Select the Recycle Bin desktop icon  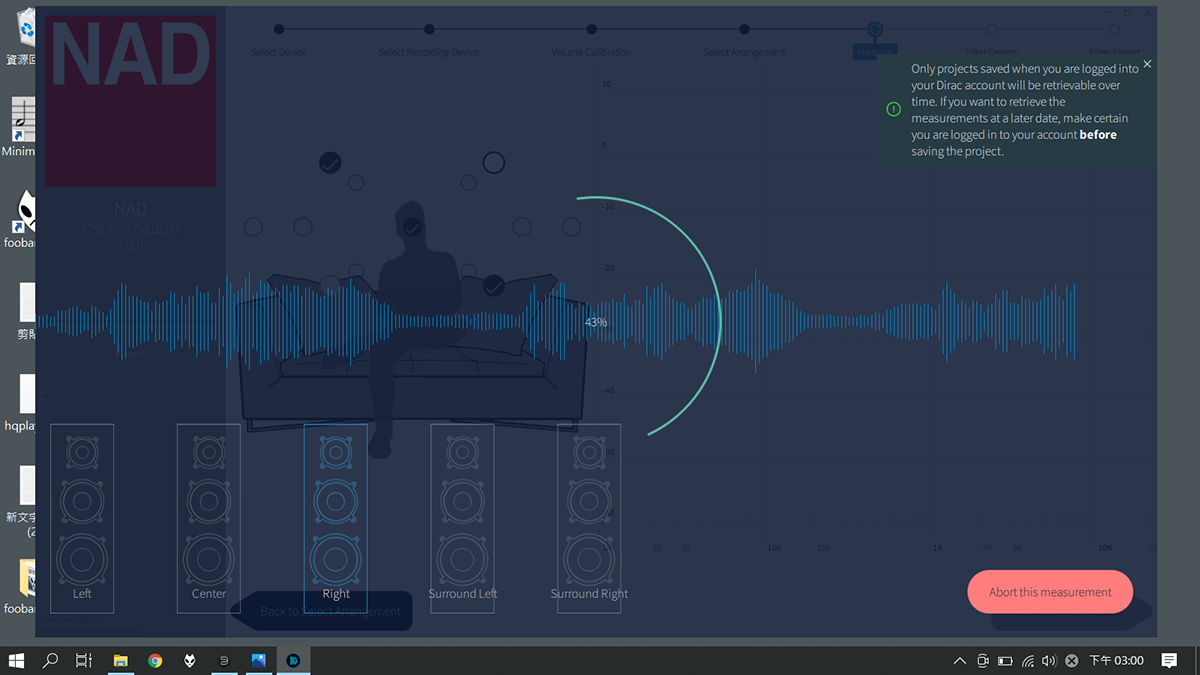click(x=21, y=38)
